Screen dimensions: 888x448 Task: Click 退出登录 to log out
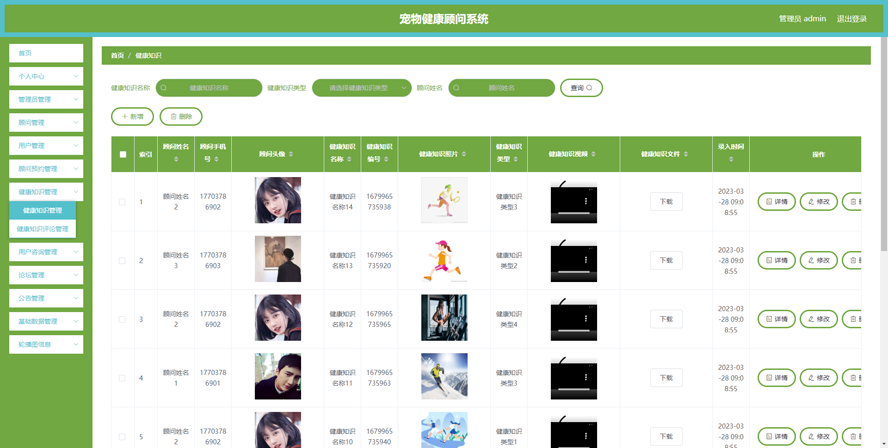pyautogui.click(x=852, y=19)
